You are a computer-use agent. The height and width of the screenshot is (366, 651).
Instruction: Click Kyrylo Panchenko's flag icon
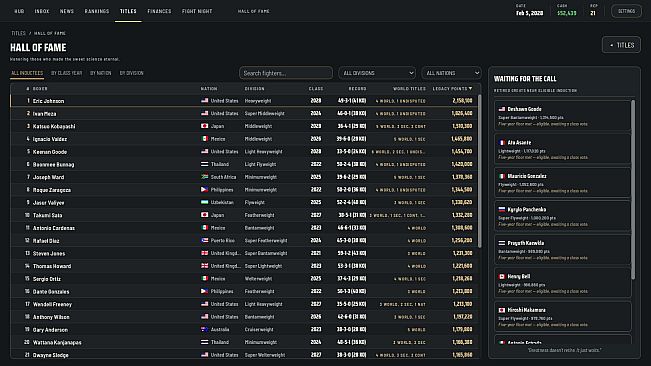[502, 210]
